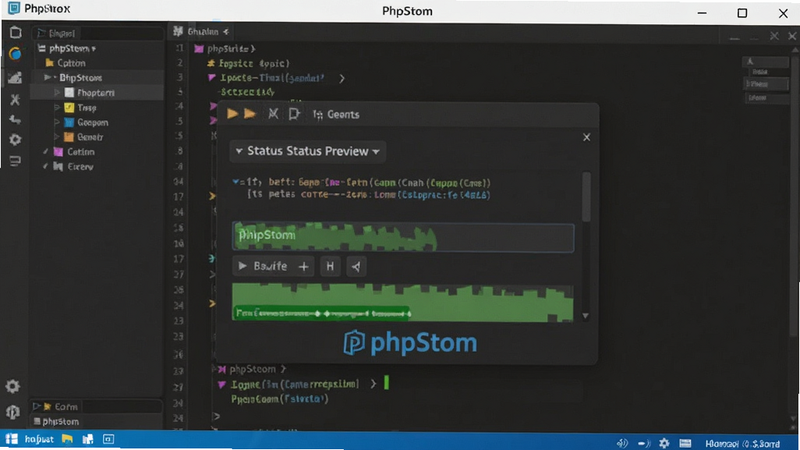Viewport: 800px width, 450px height.
Task: Open the chart panel icon in left sidebar
Action: point(15,77)
